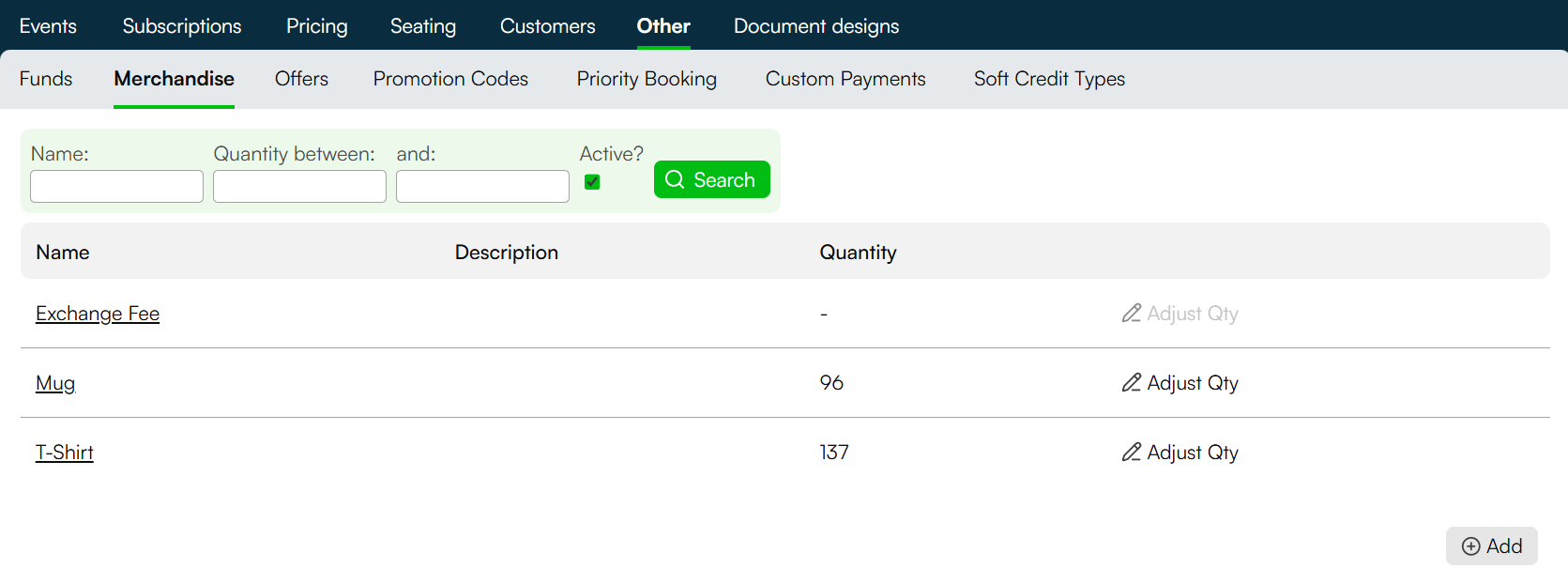Open the Offers sub-tab
The image size is (1568, 584).
301,79
